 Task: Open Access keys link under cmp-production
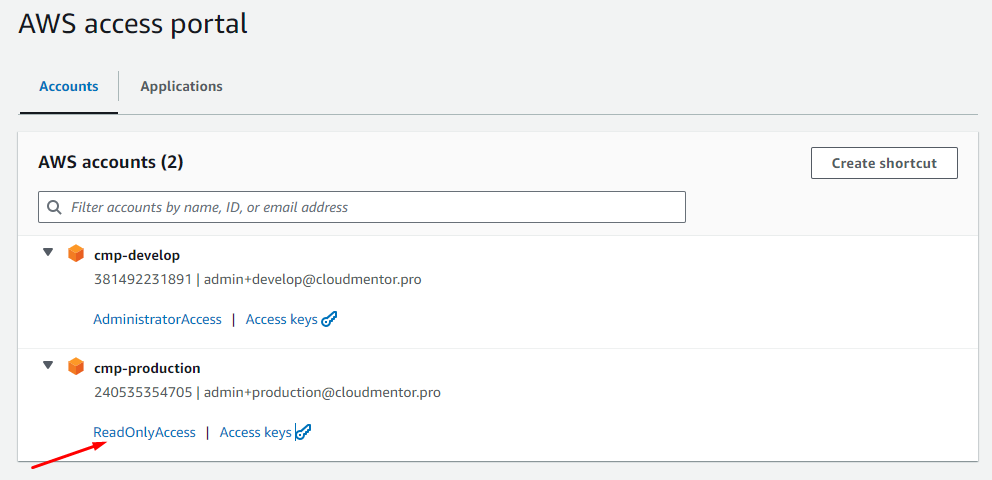coord(255,432)
